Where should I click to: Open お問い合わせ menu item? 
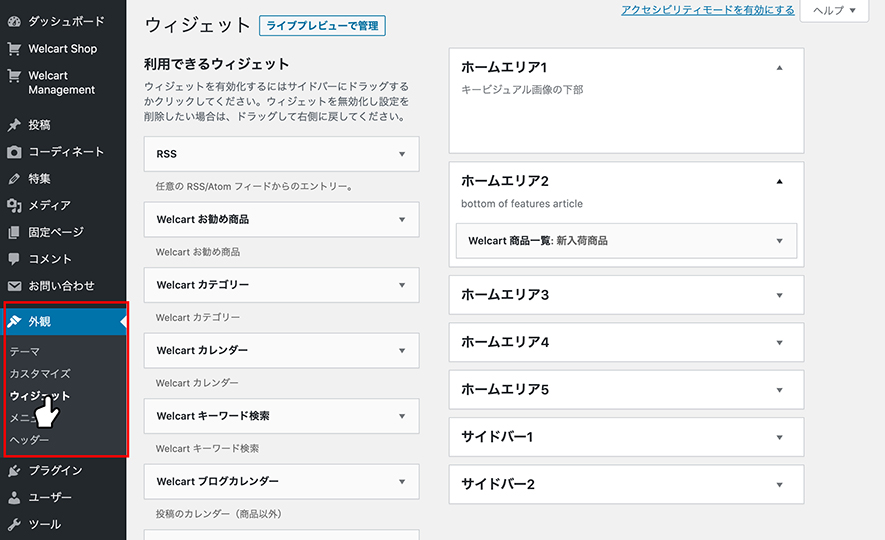[x=63, y=286]
